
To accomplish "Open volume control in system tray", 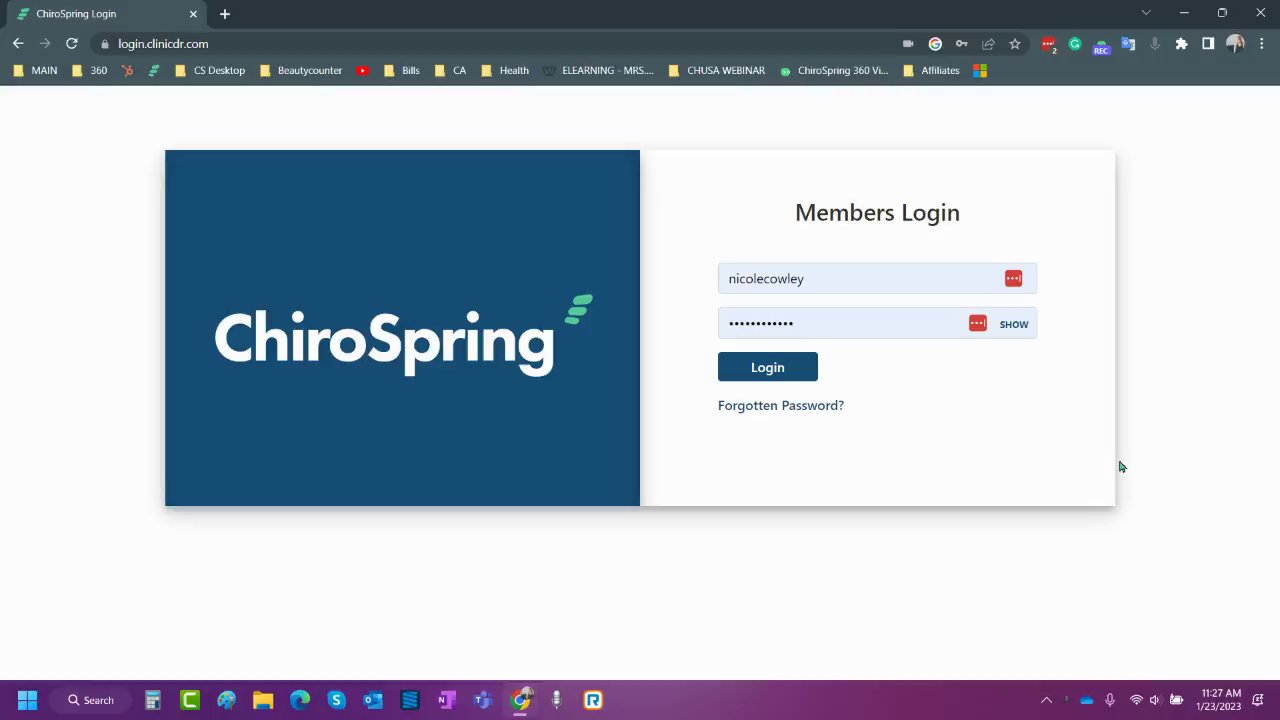I will coord(1155,700).
